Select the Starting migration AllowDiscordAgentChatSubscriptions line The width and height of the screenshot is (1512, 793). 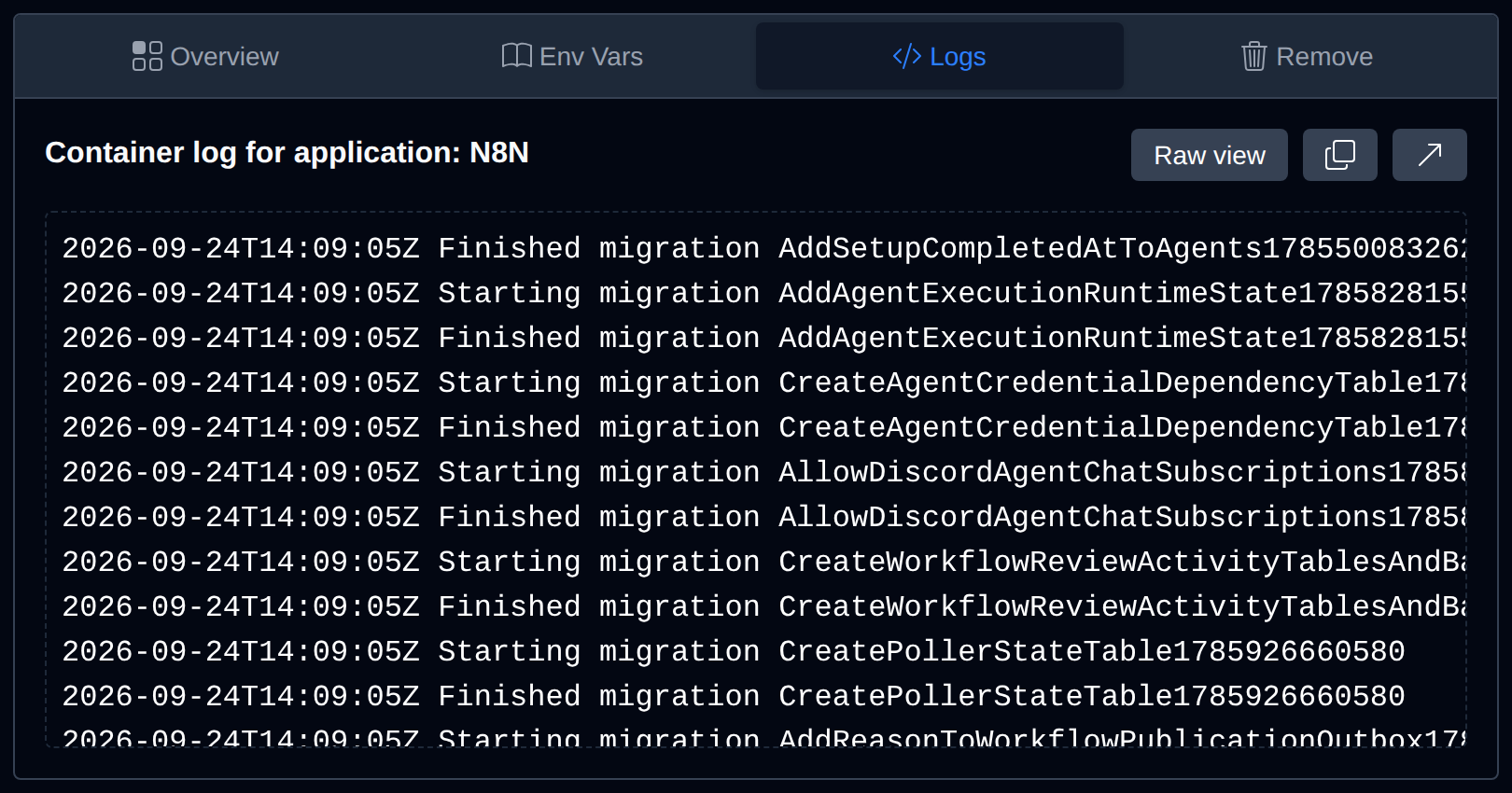763,472
